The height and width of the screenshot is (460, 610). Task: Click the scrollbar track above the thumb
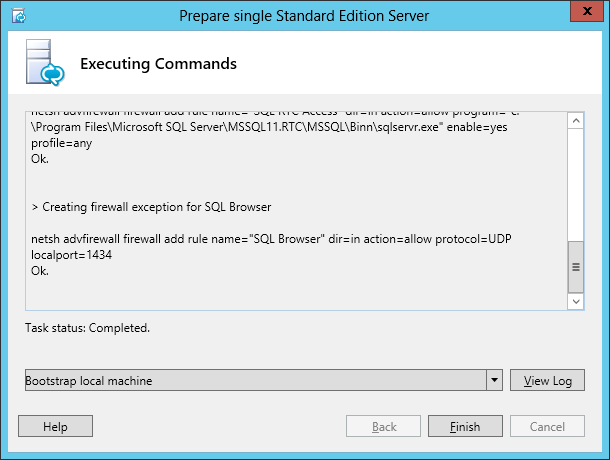pyautogui.click(x=575, y=185)
